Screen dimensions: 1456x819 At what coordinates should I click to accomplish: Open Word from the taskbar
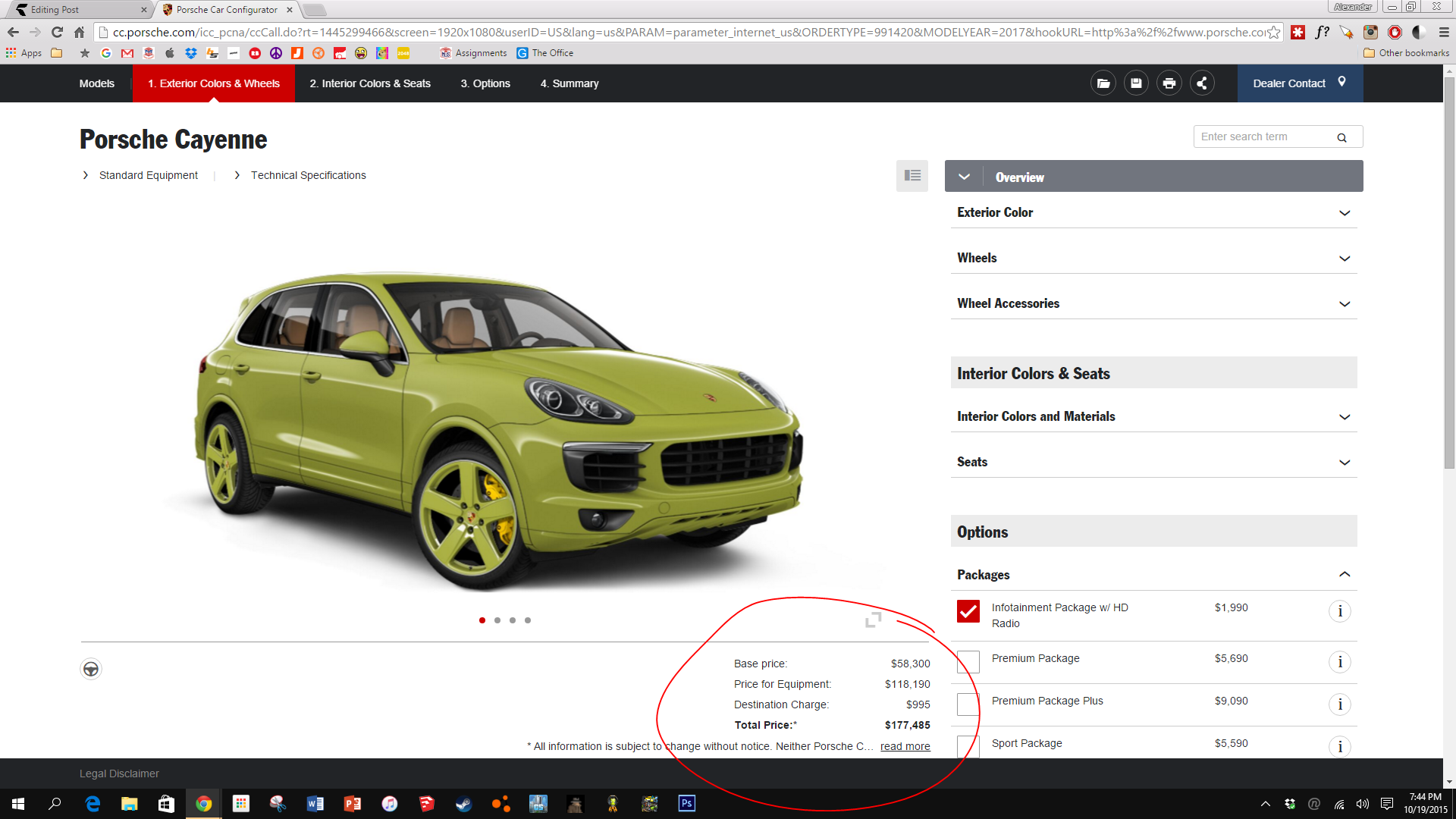pos(315,804)
